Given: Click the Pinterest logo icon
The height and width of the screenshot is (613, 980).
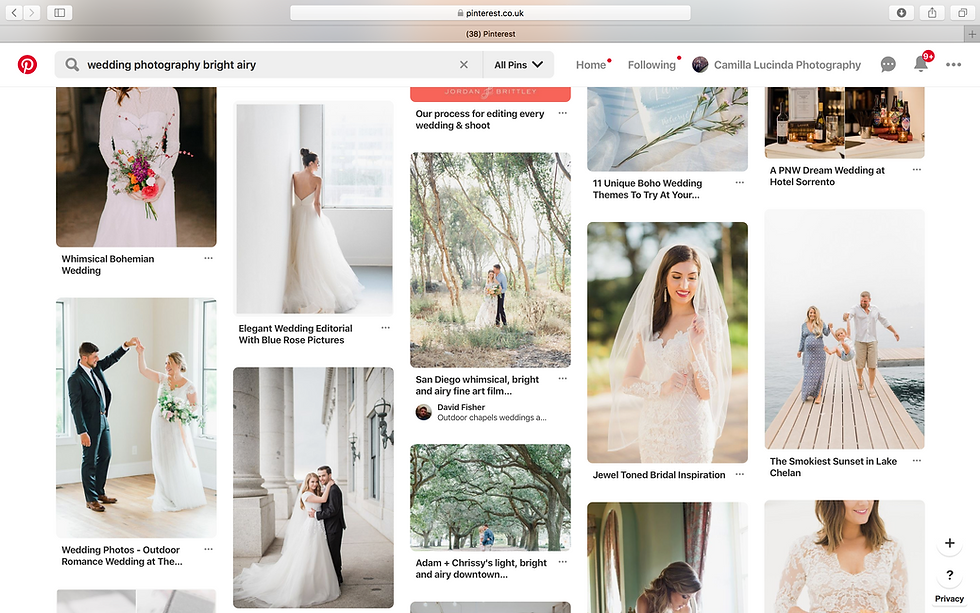Looking at the screenshot, I should pos(27,64).
